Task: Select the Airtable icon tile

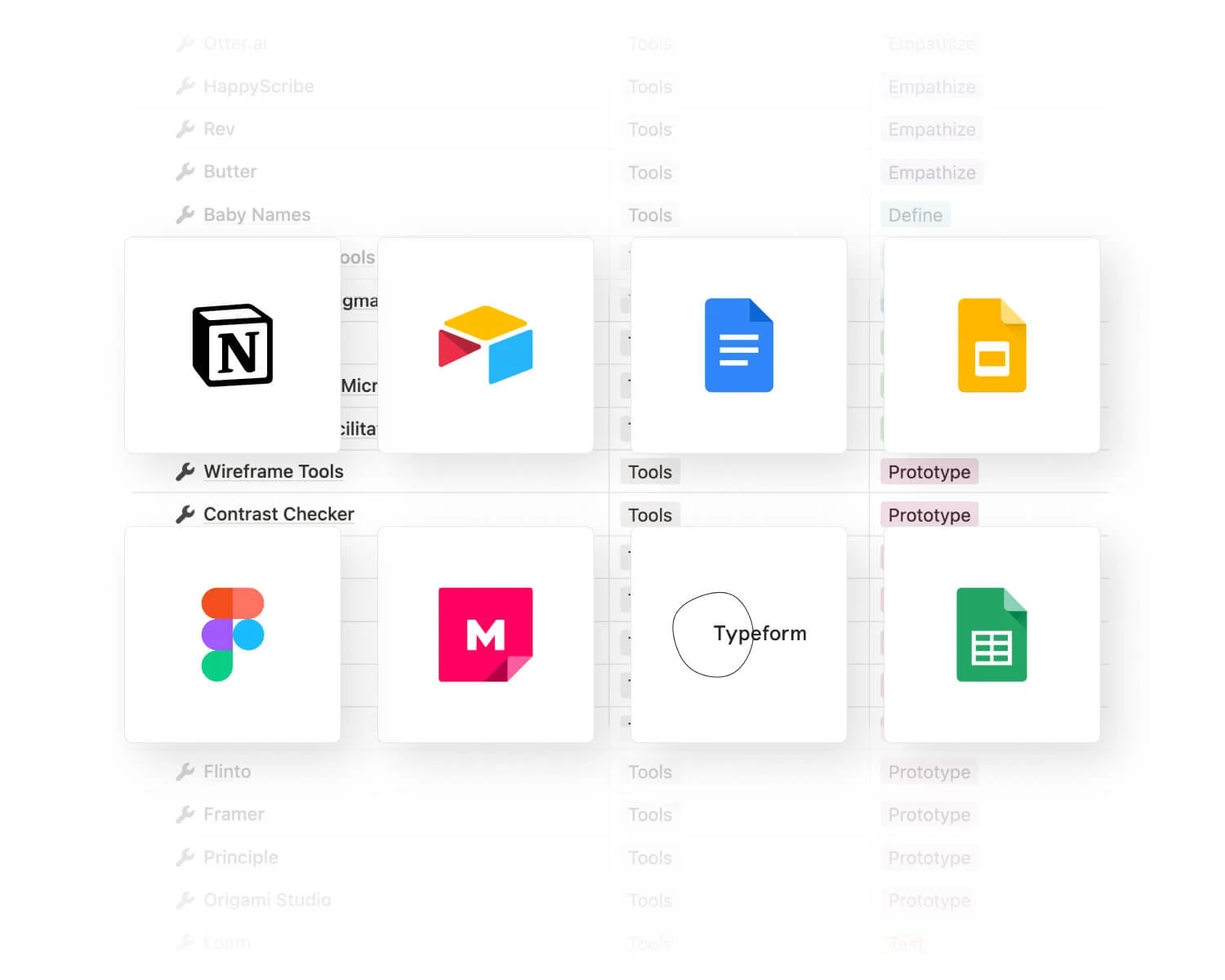Action: [486, 345]
